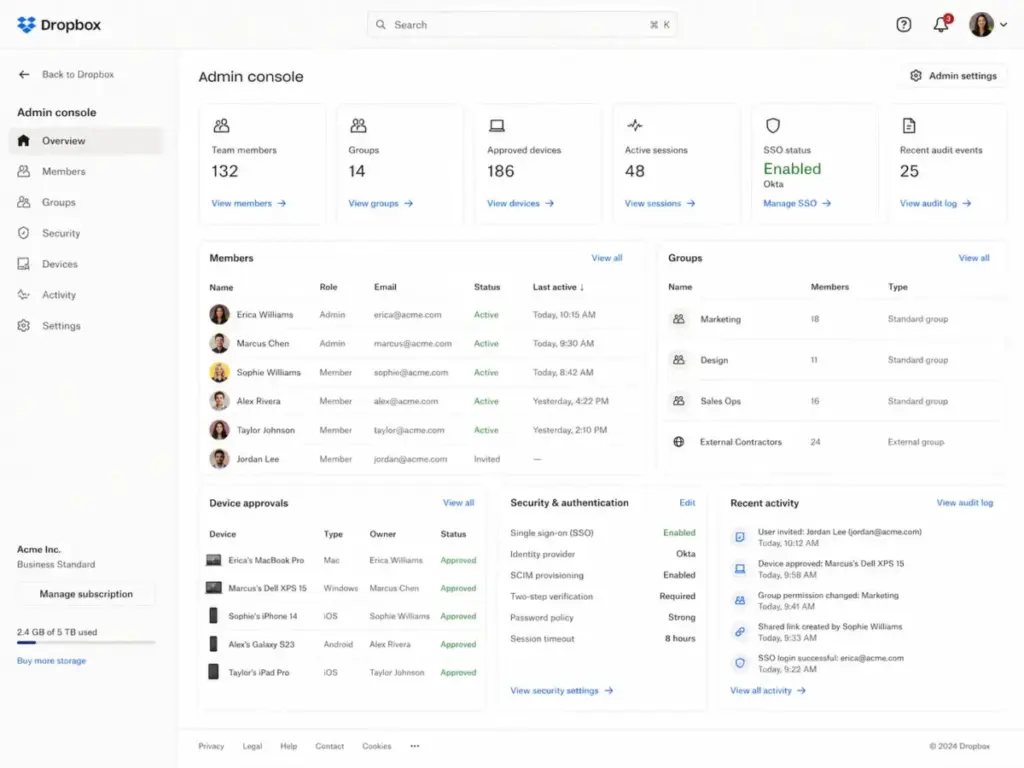Click View all in the Groups panel

[974, 258]
